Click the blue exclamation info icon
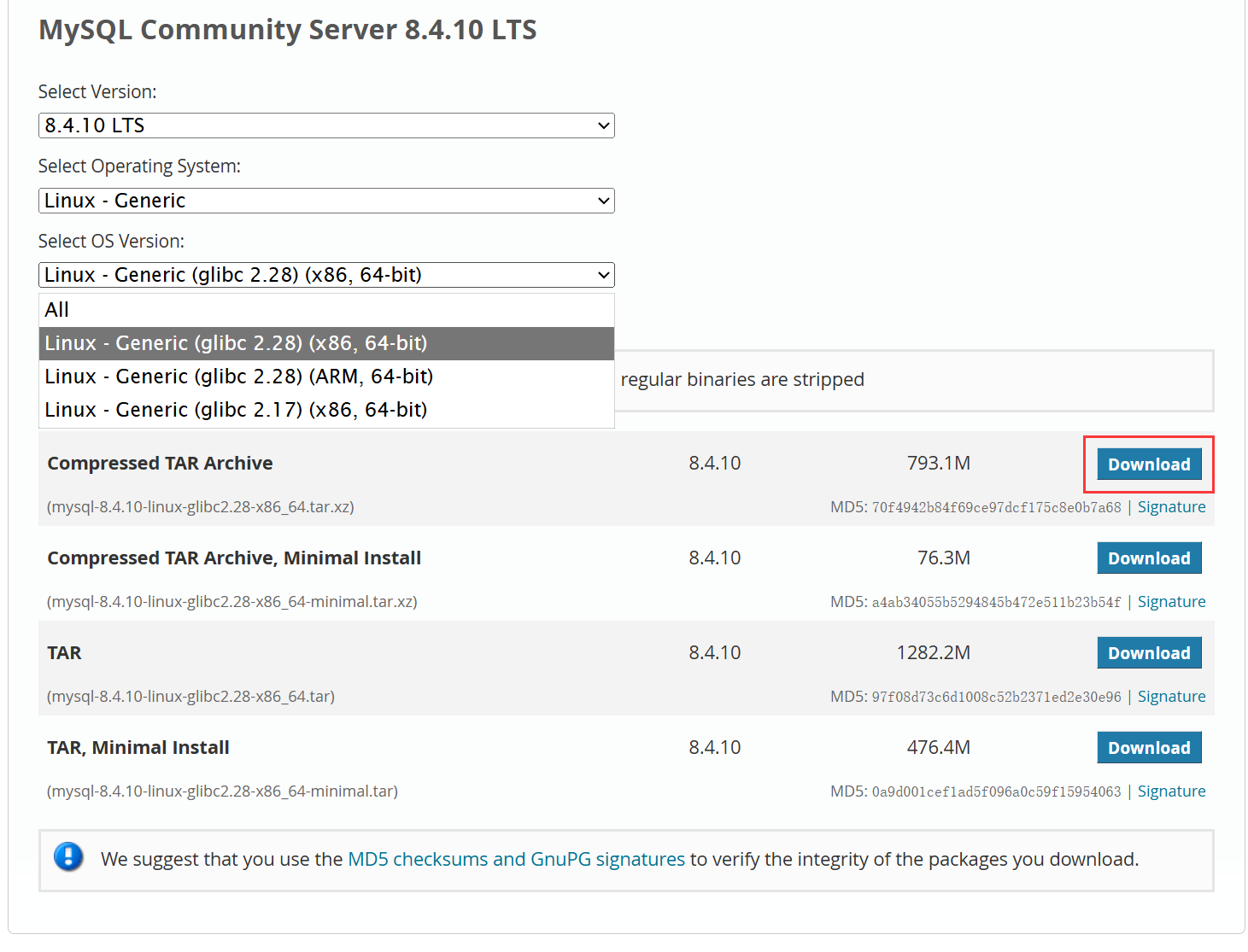 [68, 856]
